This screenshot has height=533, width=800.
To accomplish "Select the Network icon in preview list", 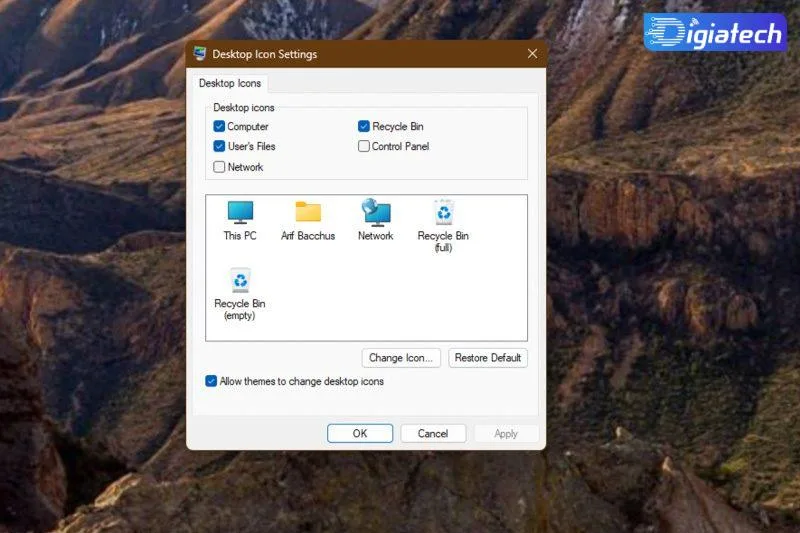I will pyautogui.click(x=376, y=220).
